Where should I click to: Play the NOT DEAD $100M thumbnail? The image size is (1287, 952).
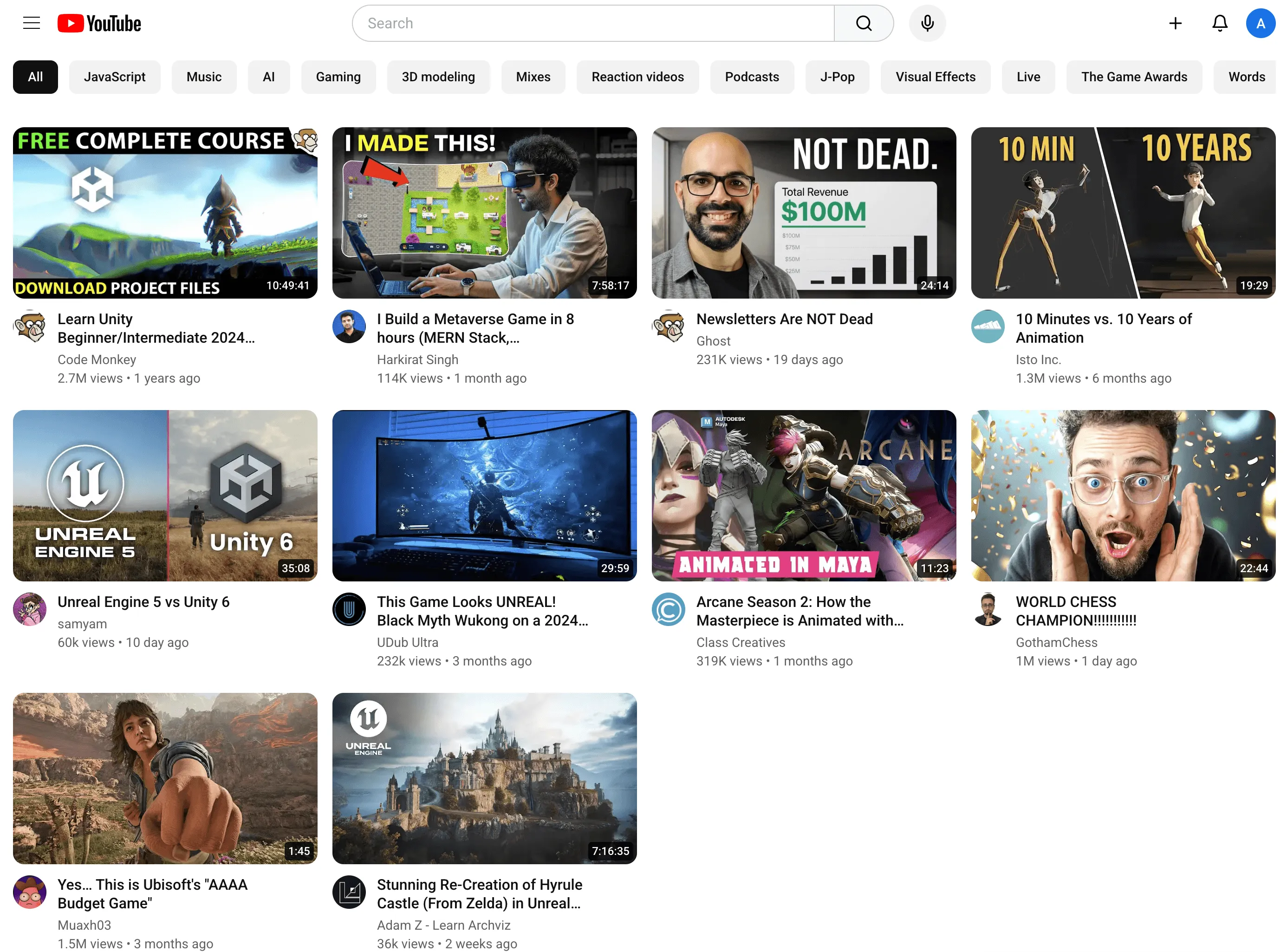[804, 213]
